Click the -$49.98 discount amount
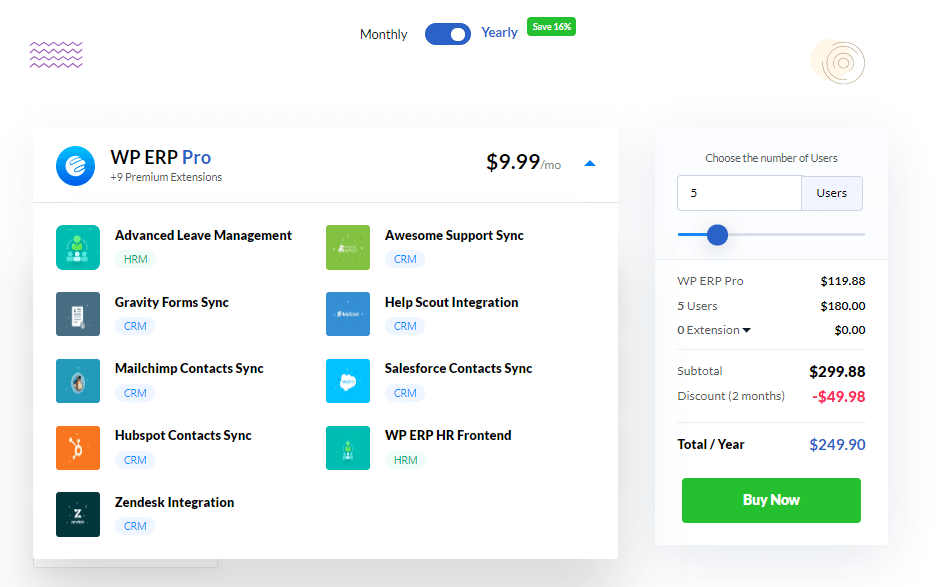This screenshot has width=938, height=587. click(x=839, y=397)
